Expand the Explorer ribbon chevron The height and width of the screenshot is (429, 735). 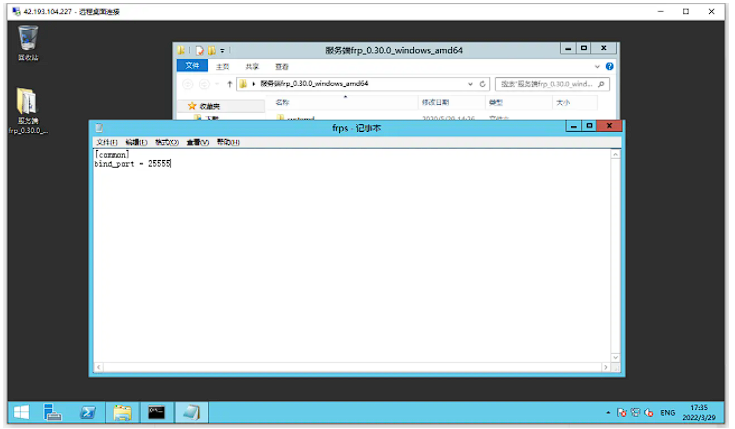coord(598,65)
